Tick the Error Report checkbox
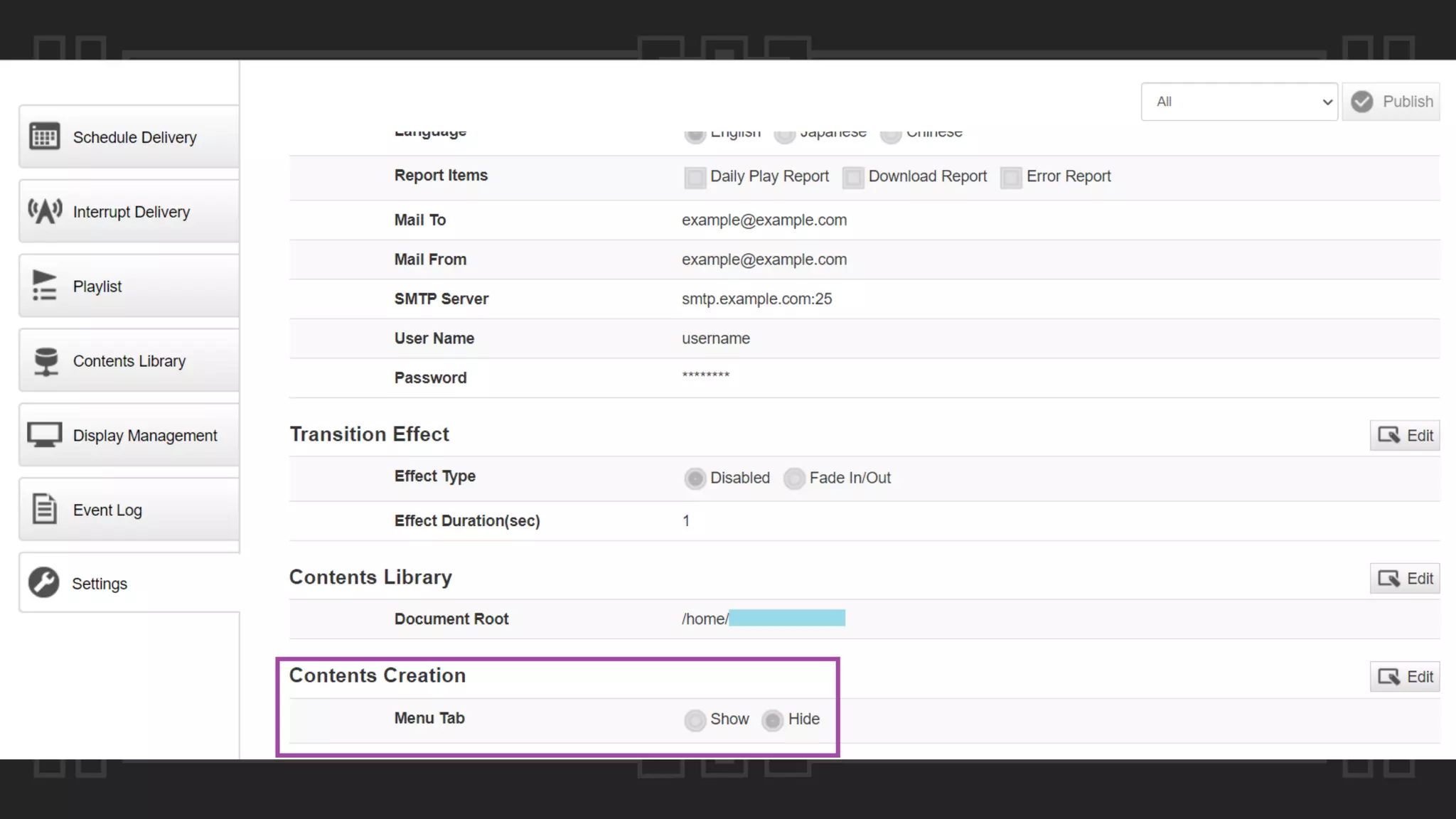This screenshot has height=819, width=1456. pyautogui.click(x=1011, y=177)
